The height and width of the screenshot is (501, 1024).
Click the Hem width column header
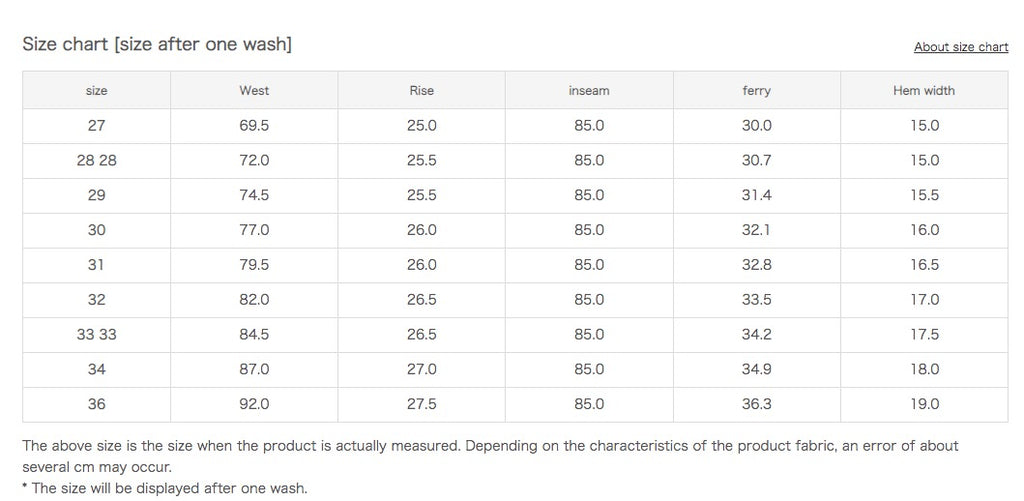(924, 90)
